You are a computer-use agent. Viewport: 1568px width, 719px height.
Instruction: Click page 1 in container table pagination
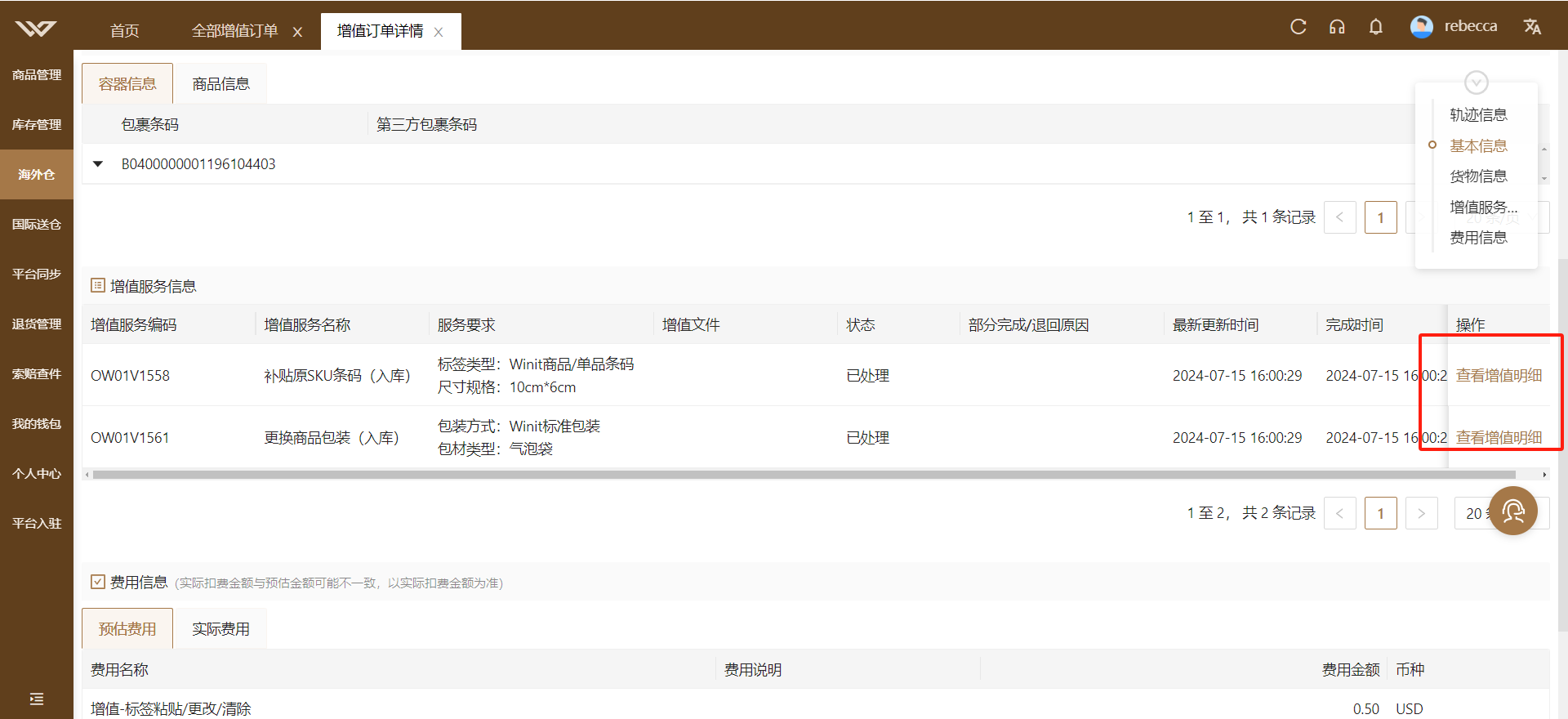[x=1381, y=217]
